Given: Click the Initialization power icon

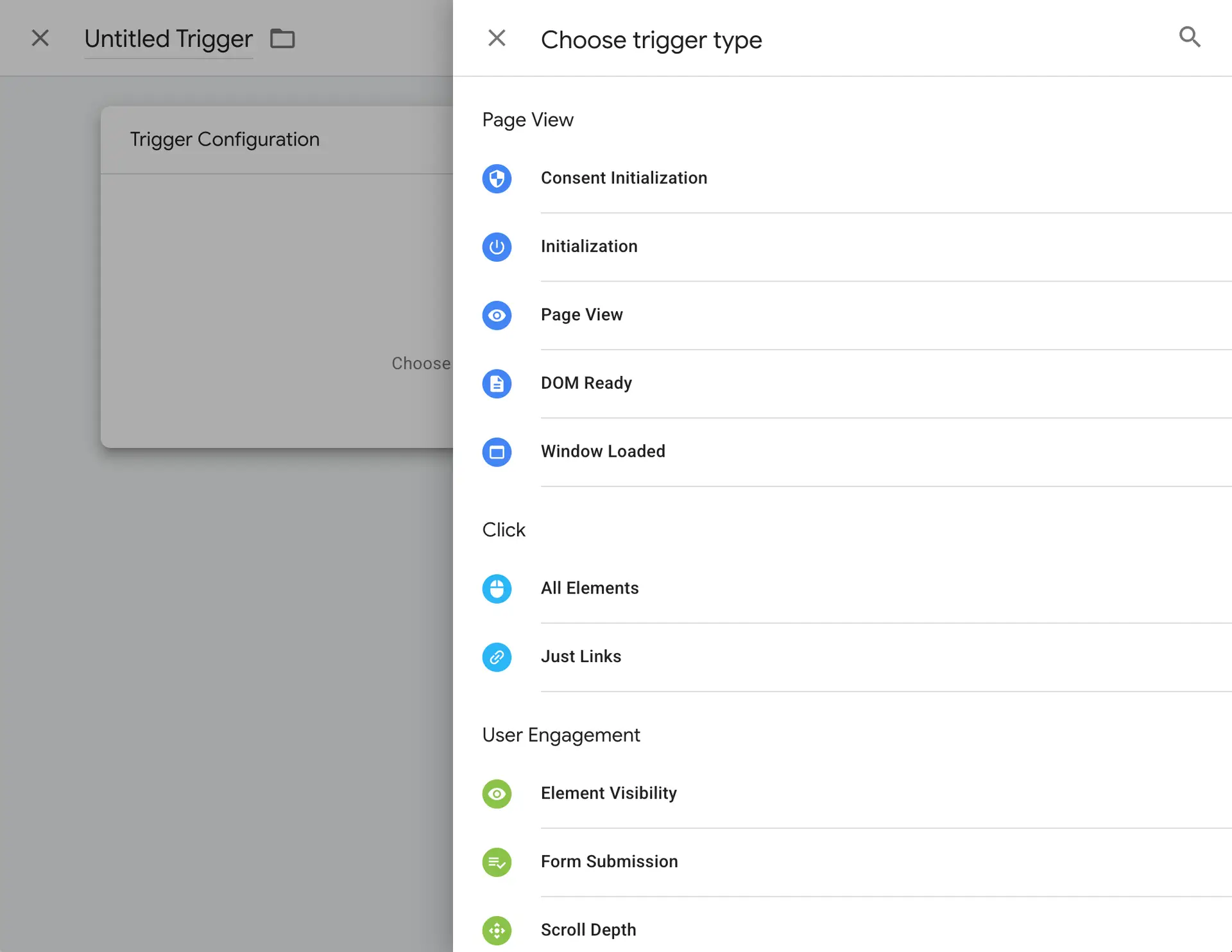Looking at the screenshot, I should click(x=497, y=247).
